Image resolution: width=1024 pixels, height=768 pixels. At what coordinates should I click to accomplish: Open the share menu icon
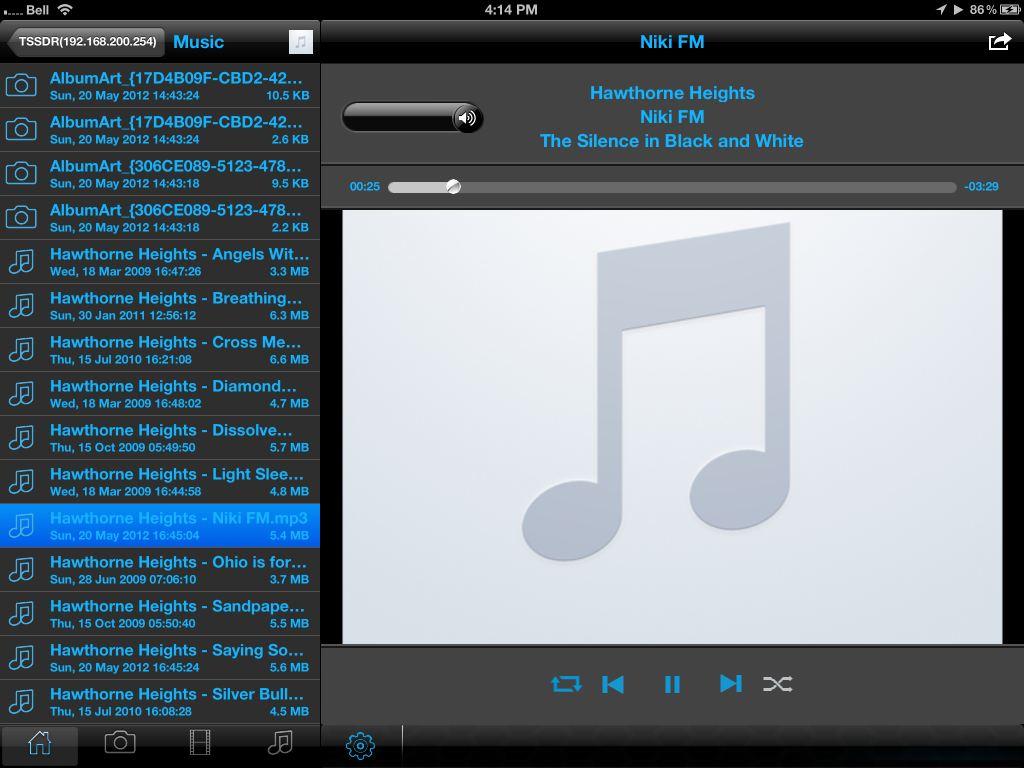(999, 41)
